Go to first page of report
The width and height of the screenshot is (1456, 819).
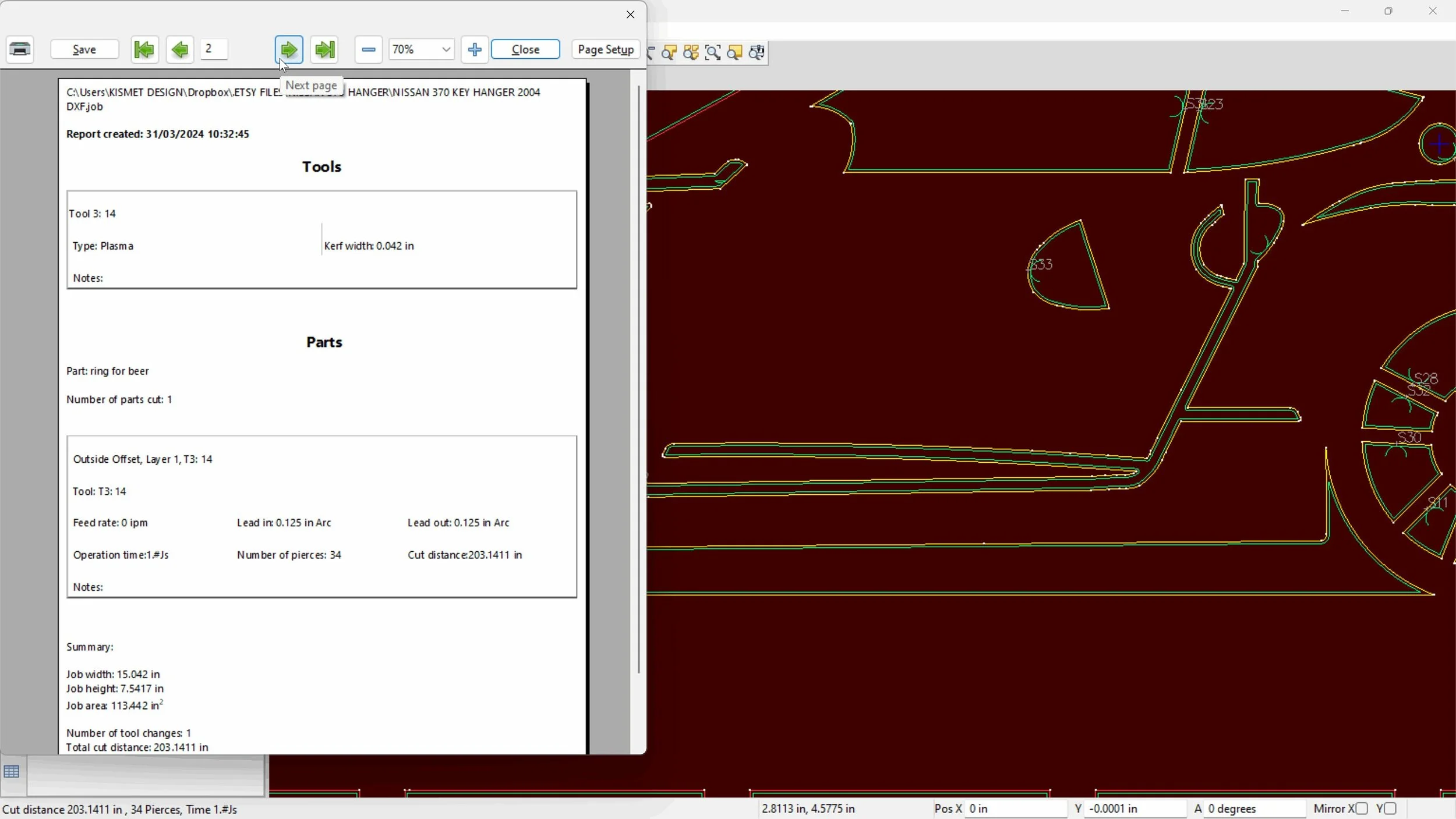click(144, 49)
